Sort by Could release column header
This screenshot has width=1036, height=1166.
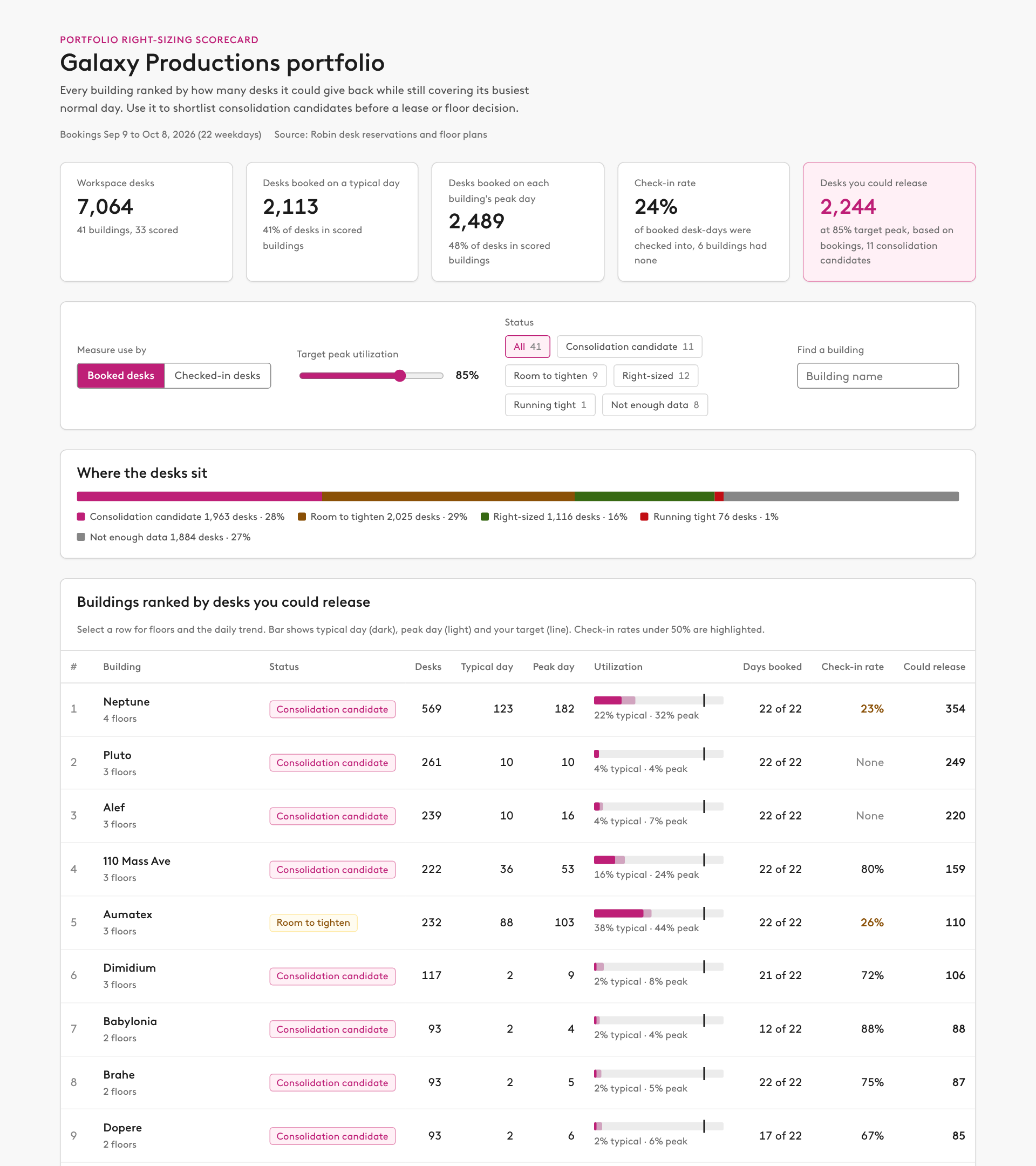click(934, 666)
